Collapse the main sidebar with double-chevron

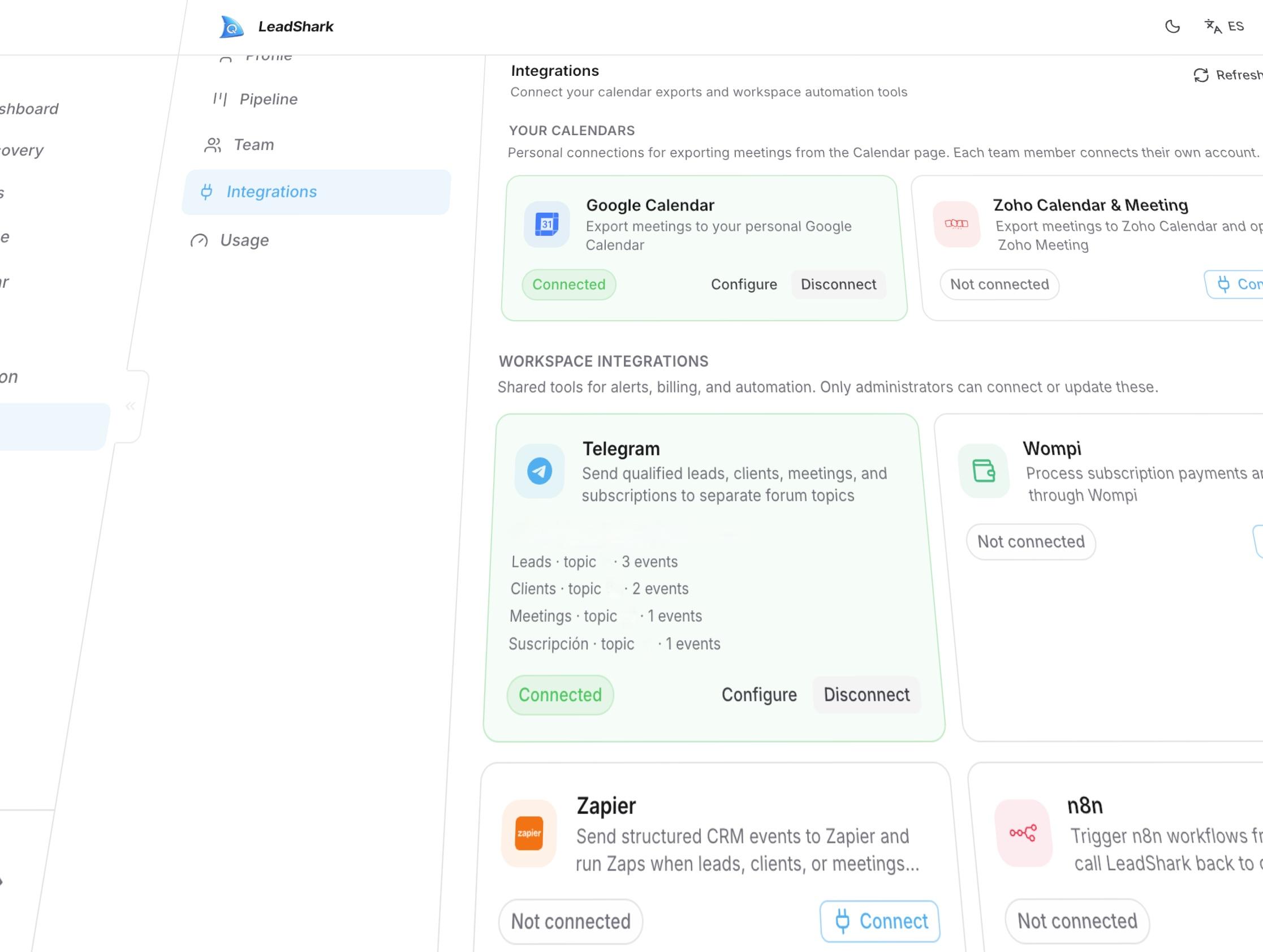tap(130, 406)
